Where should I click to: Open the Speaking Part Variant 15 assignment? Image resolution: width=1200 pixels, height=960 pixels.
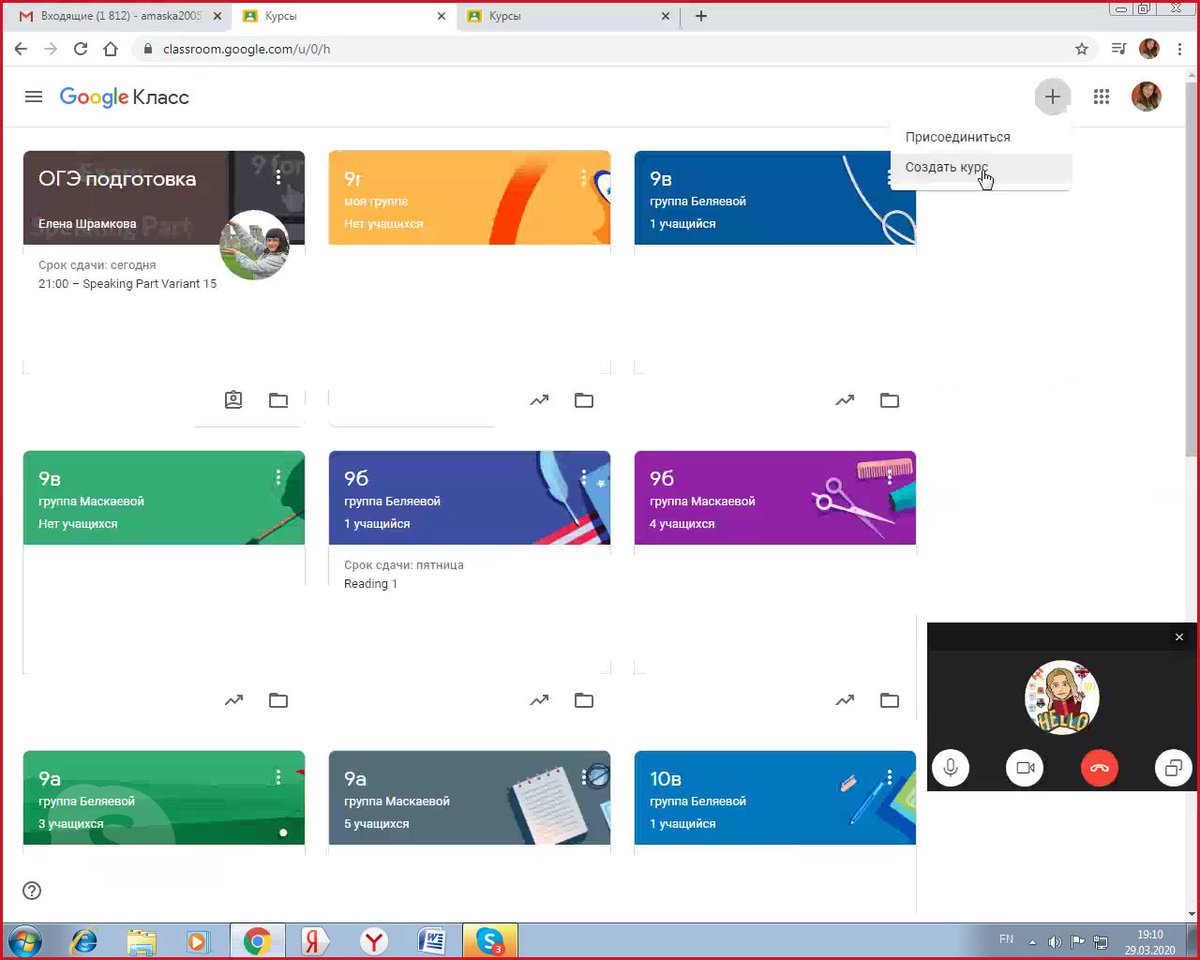(x=127, y=283)
